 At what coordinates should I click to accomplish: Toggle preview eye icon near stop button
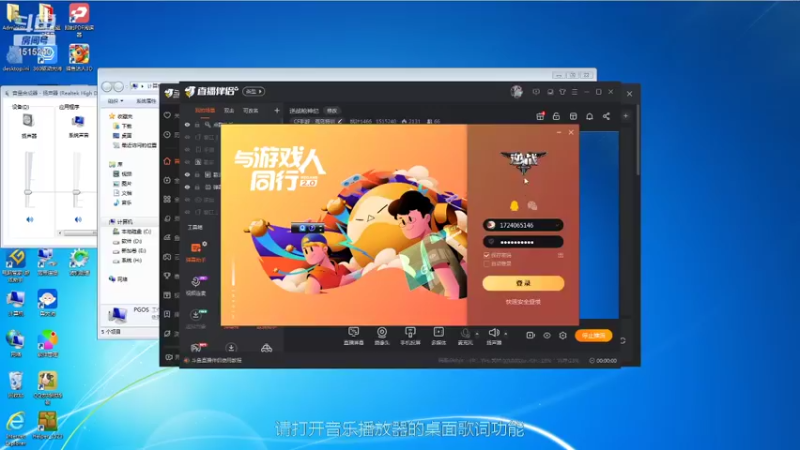coord(547,335)
